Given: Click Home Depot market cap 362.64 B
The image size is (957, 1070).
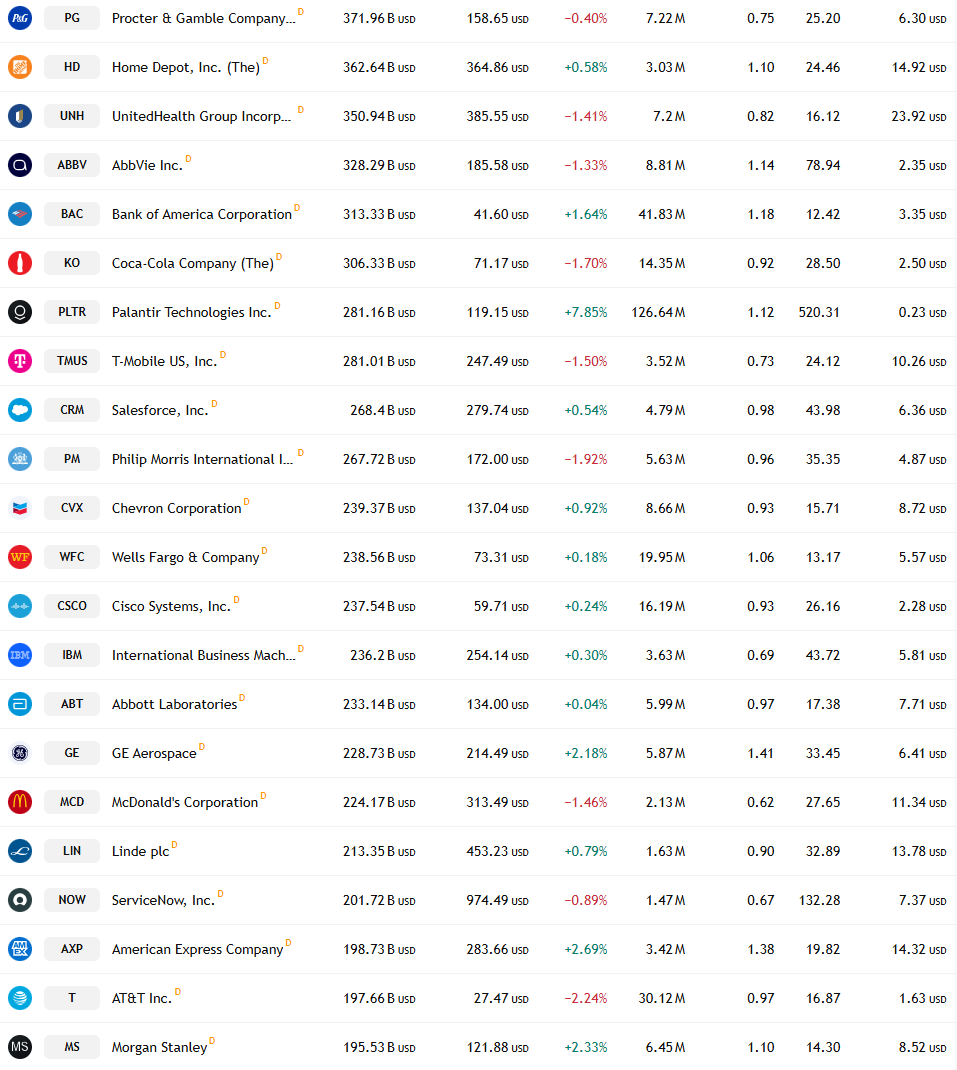Looking at the screenshot, I should click(379, 68).
